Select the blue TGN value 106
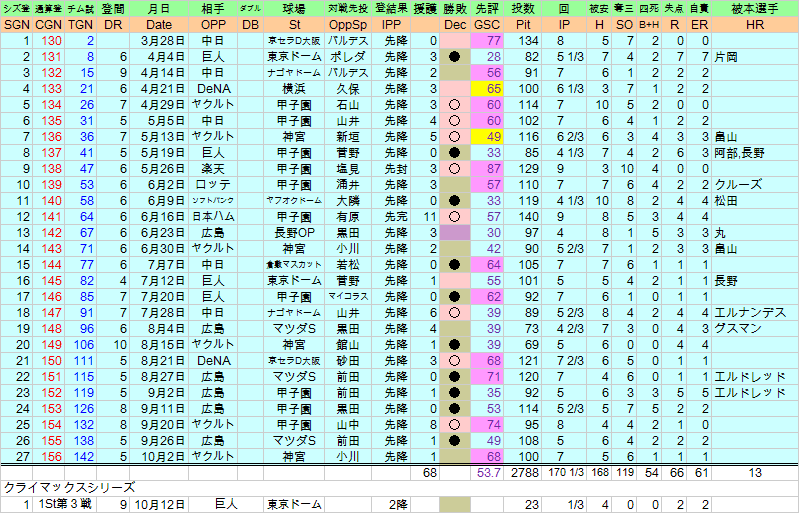Viewport: 799px width, 513px height. point(80,344)
